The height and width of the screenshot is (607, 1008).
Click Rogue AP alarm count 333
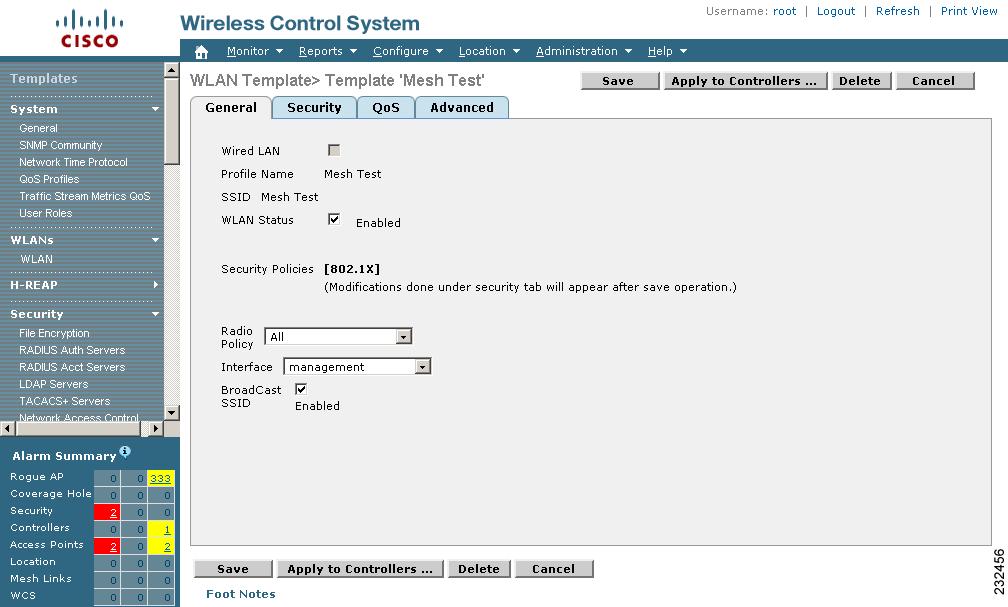(x=161, y=478)
